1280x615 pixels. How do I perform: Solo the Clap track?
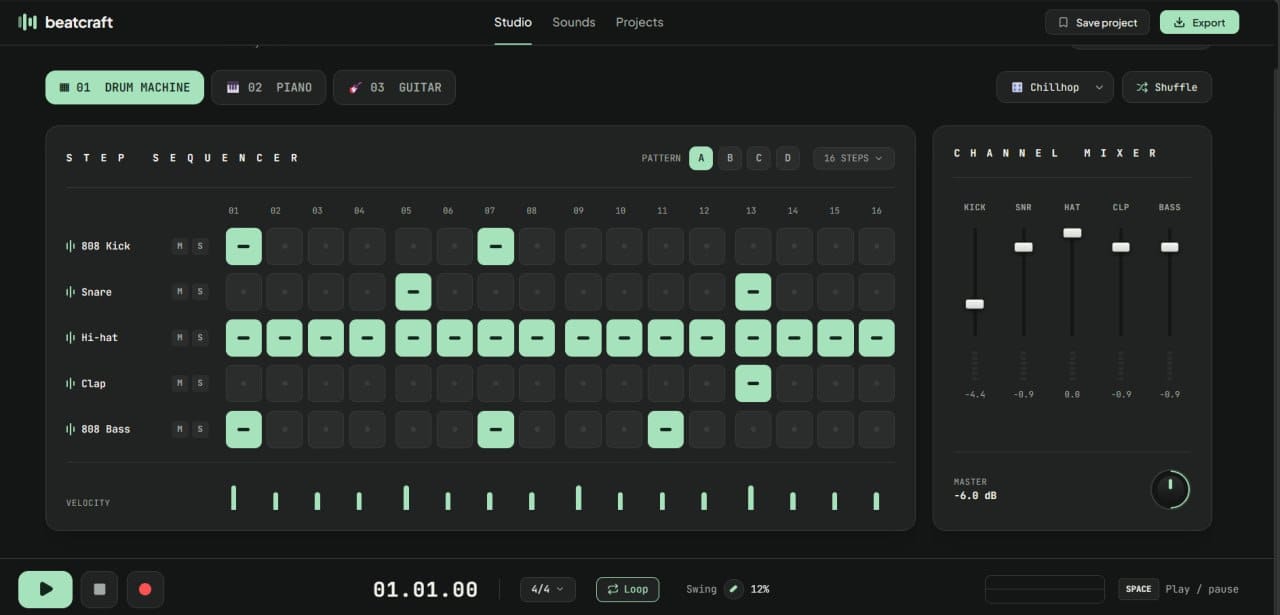[x=200, y=383]
